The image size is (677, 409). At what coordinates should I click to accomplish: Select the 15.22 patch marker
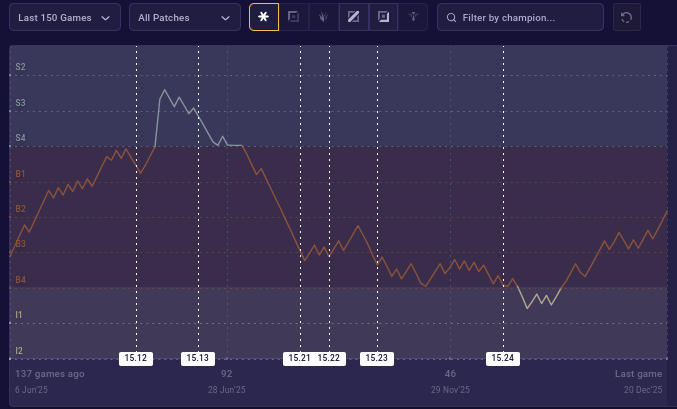click(329, 358)
